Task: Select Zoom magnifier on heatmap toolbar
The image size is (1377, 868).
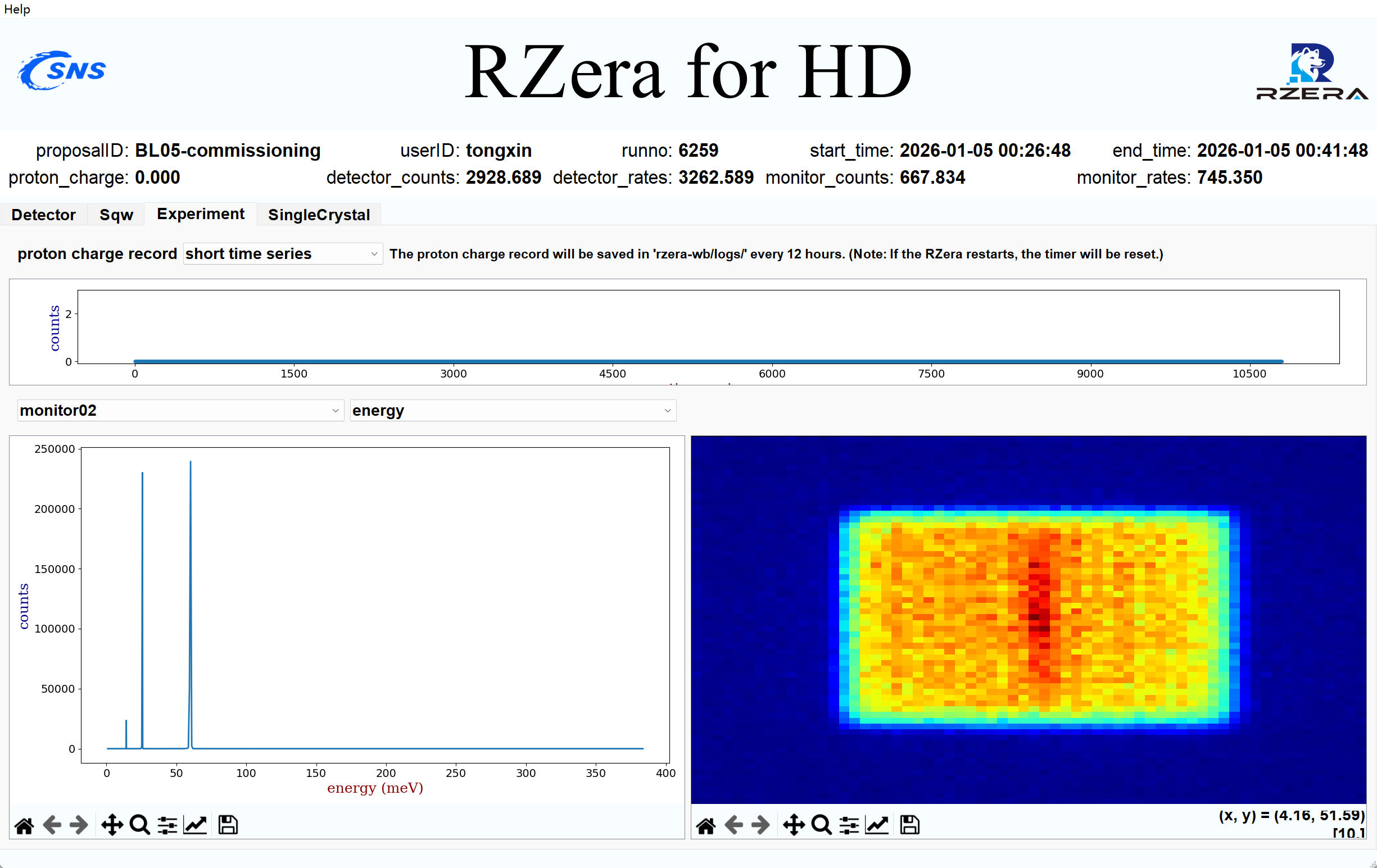Action: [821, 825]
